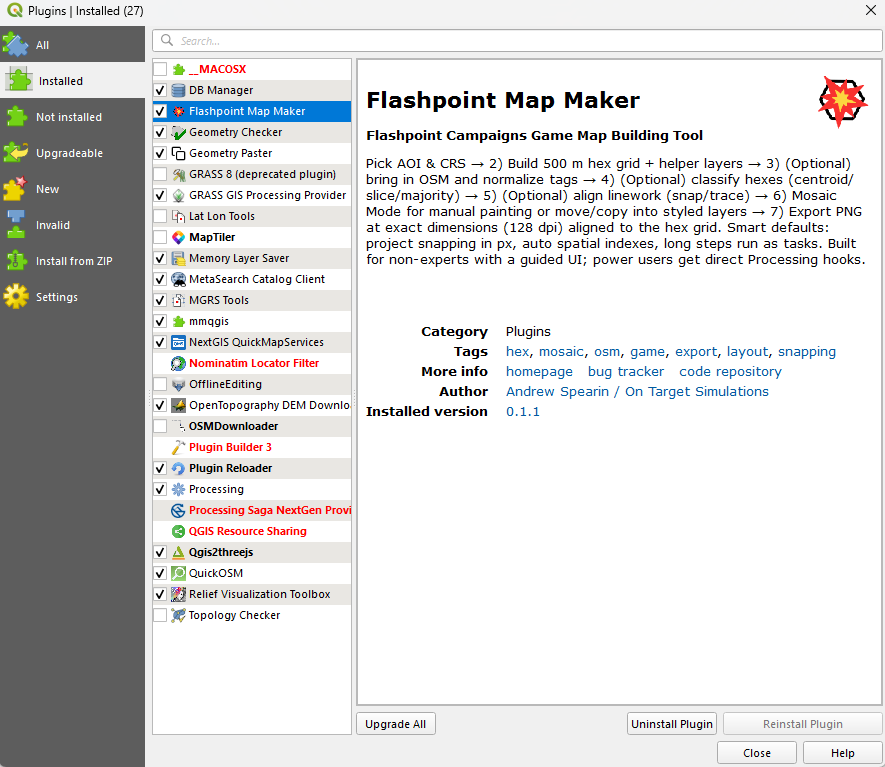The height and width of the screenshot is (767, 885).
Task: Open Help for the plugin manager
Action: pos(843,753)
